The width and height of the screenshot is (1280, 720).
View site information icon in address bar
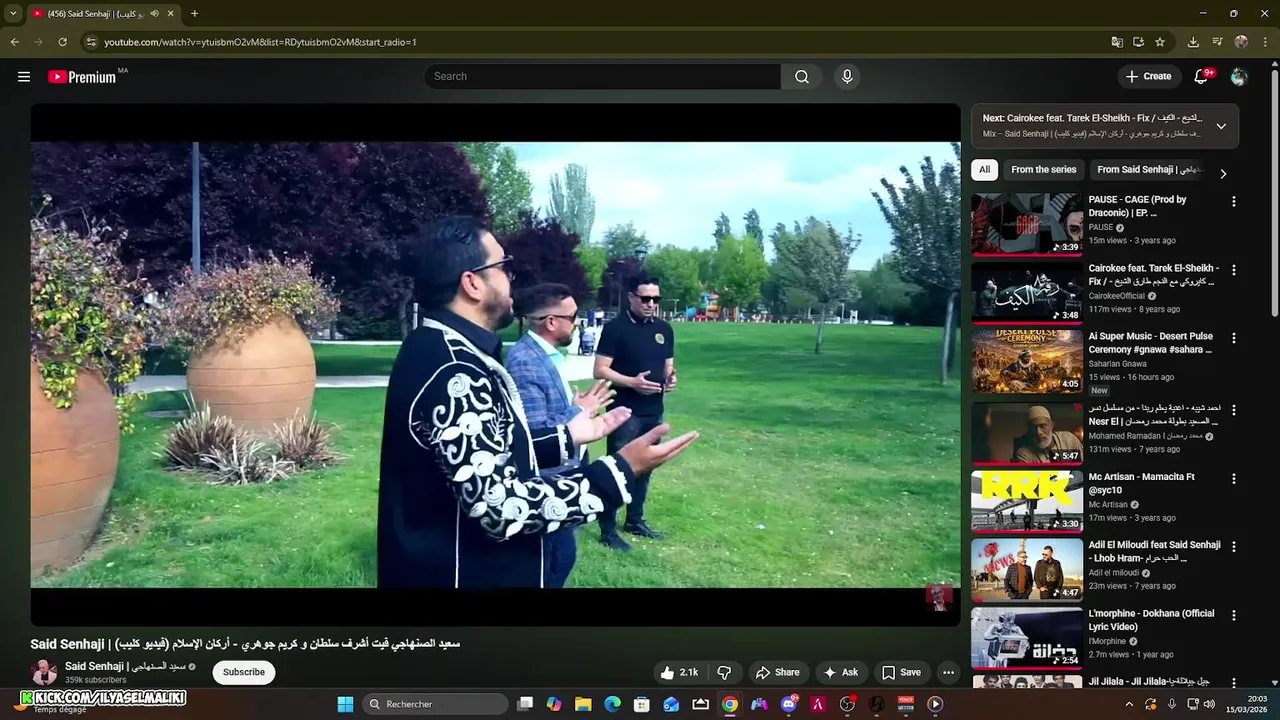[x=91, y=42]
